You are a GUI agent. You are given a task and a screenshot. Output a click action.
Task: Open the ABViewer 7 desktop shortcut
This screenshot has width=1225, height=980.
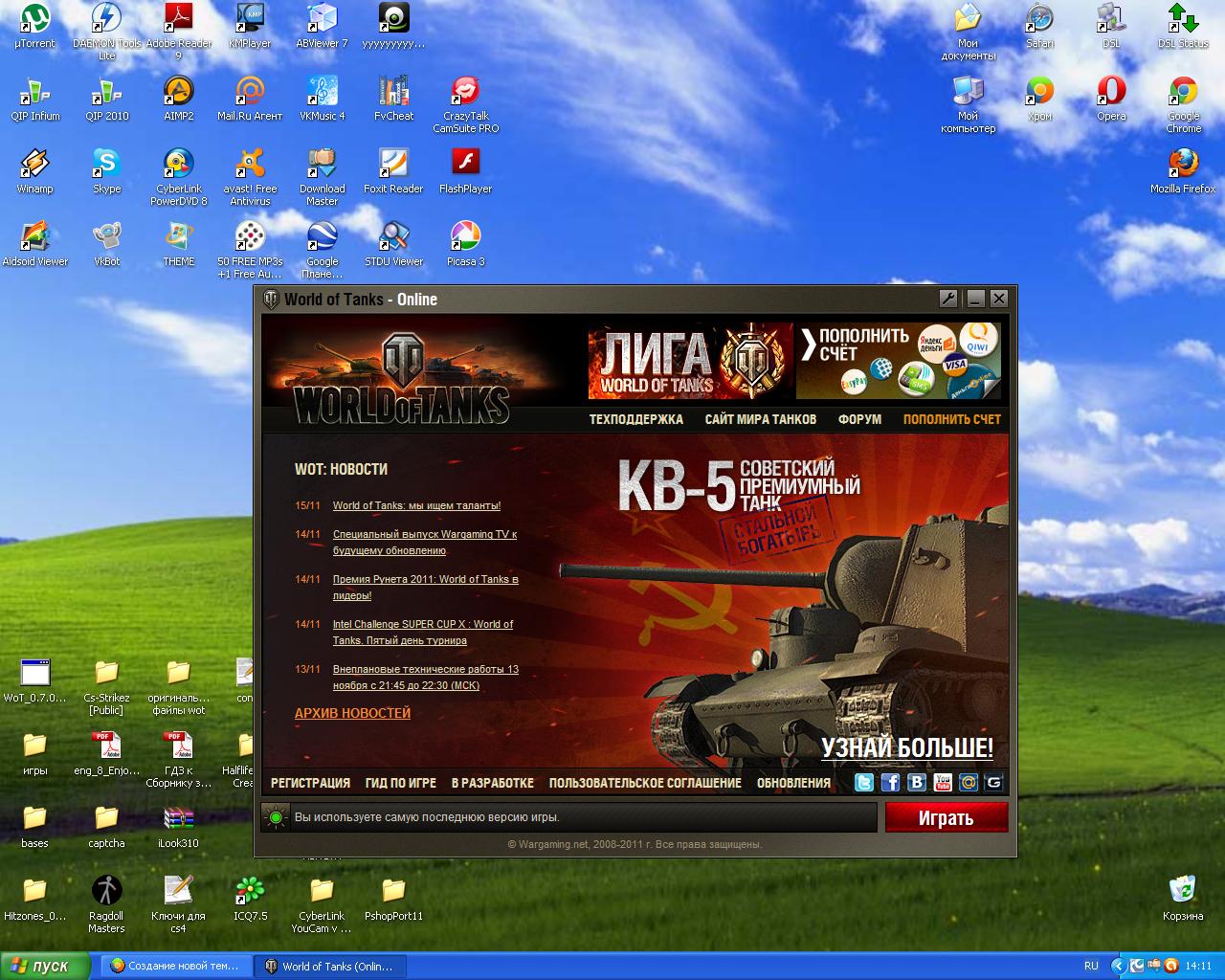[322, 26]
